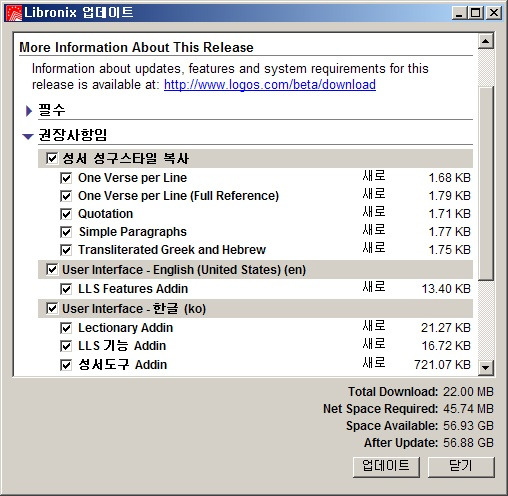This screenshot has height=496, width=508.
Task: Uncheck the 성서도구 Addin checkbox
Action: [x=66, y=365]
